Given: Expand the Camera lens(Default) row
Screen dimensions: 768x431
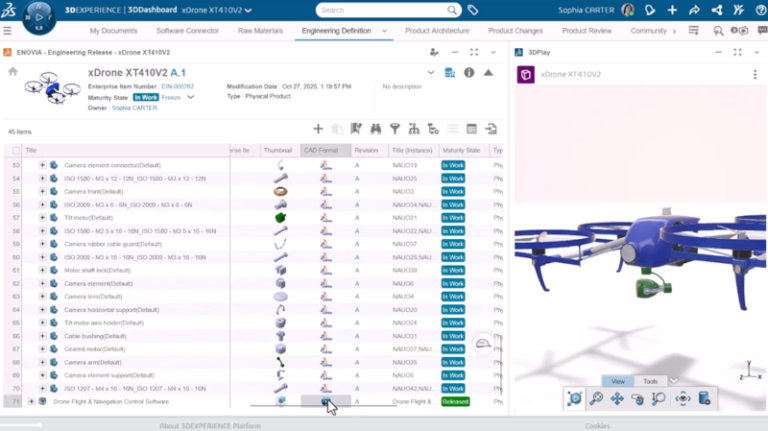Looking at the screenshot, I should click(43, 296).
